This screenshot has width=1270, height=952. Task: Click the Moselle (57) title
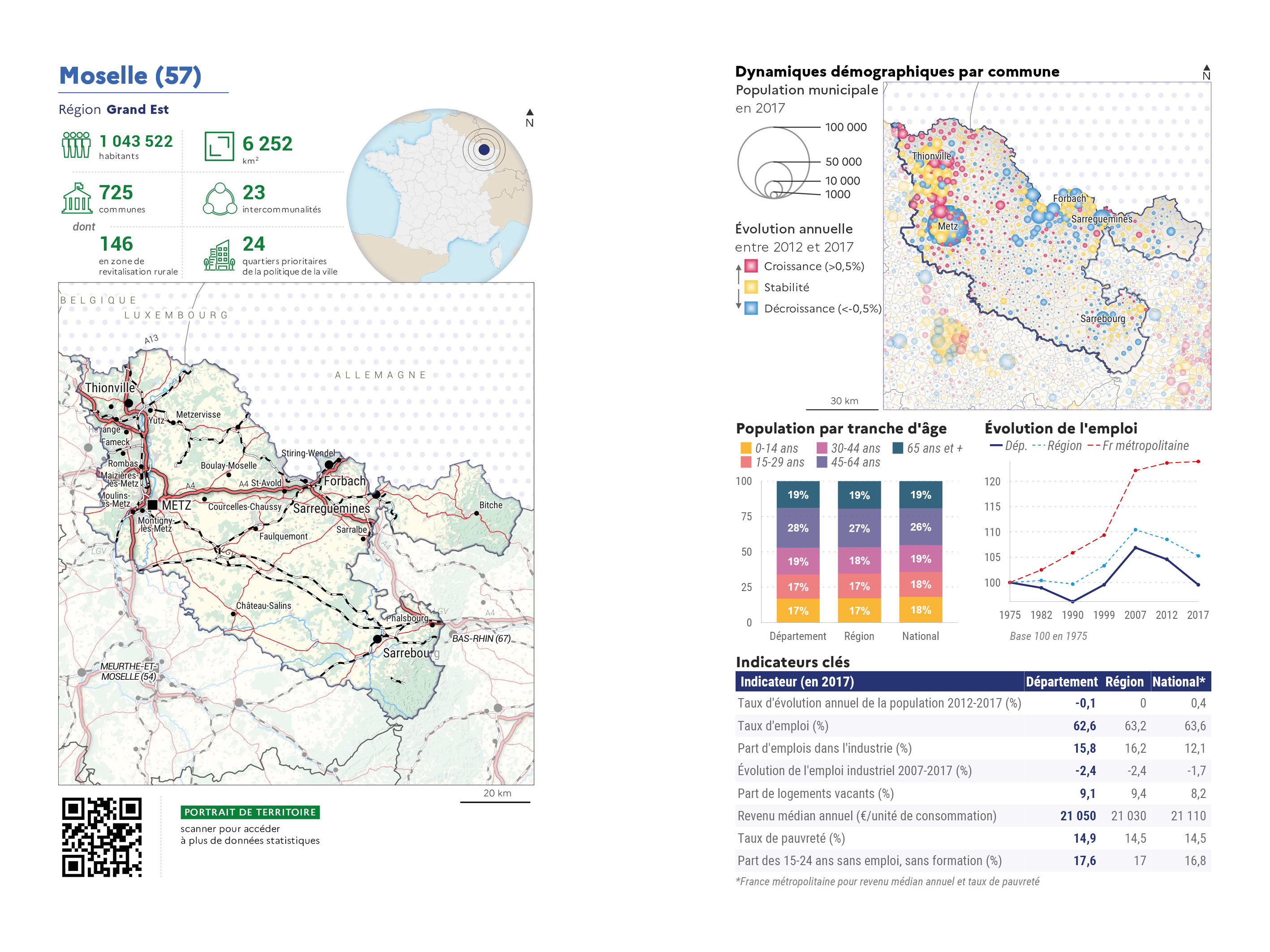coord(130,76)
